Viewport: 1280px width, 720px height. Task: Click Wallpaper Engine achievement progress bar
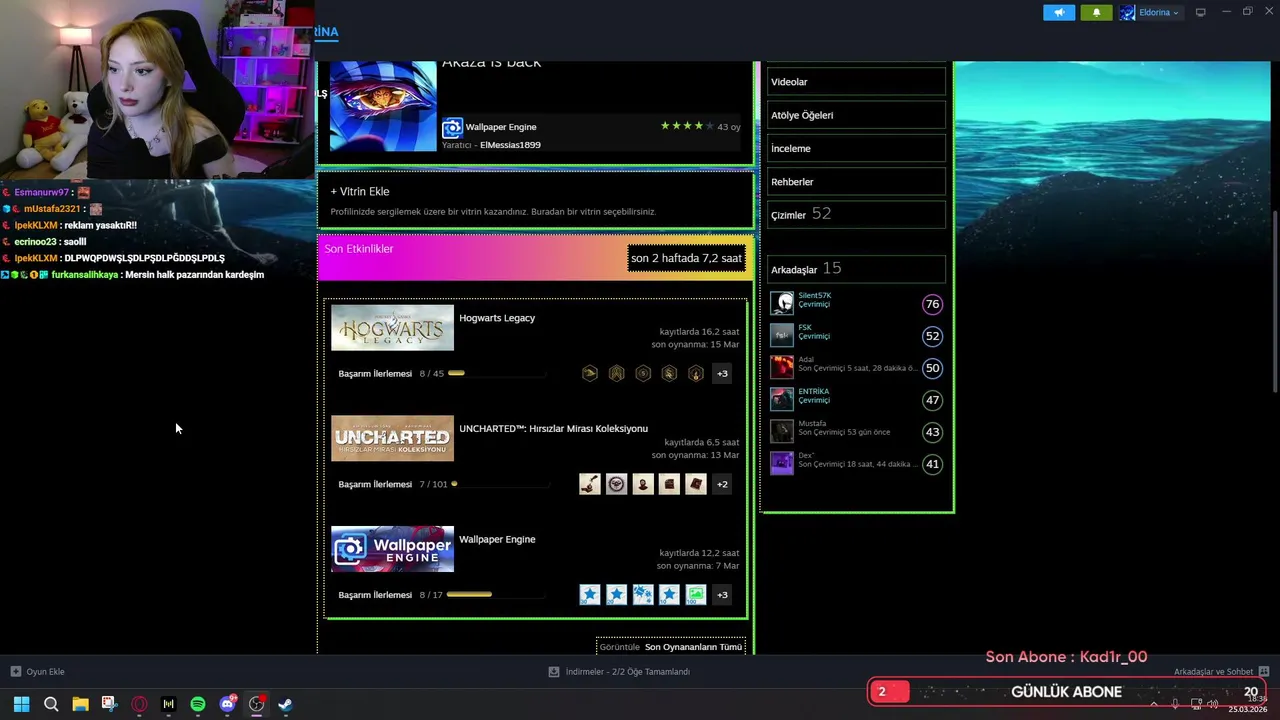click(x=496, y=595)
